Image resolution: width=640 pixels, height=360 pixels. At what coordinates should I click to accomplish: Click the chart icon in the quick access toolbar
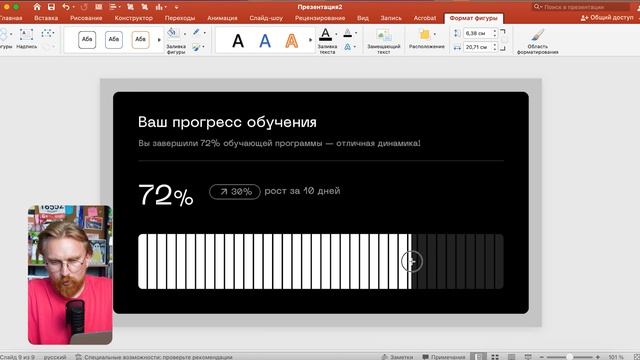click(x=159, y=7)
